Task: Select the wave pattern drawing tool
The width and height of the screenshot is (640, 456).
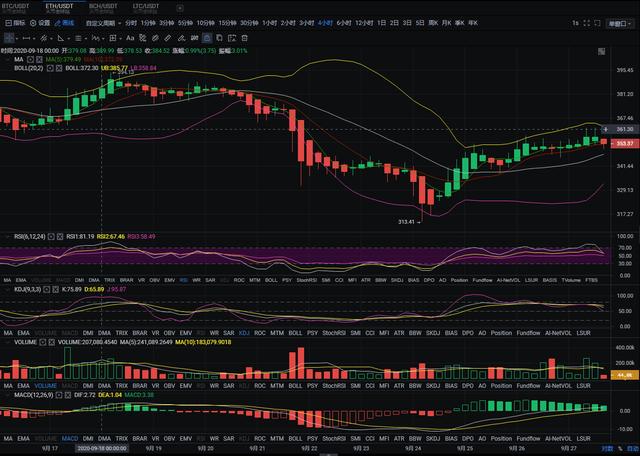Action: click(x=96, y=38)
